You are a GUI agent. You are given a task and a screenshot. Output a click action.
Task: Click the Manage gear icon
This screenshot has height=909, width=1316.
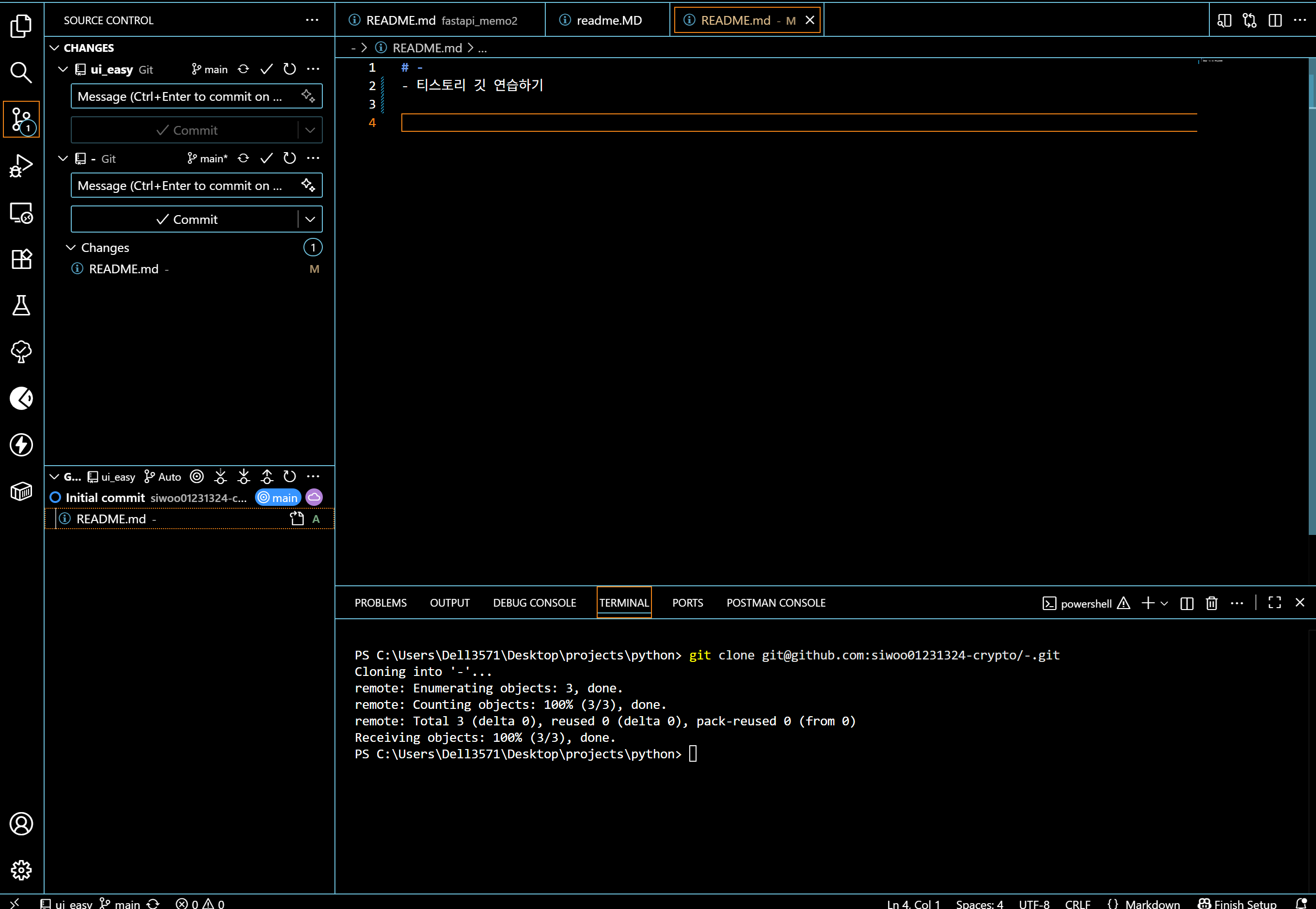(21, 870)
